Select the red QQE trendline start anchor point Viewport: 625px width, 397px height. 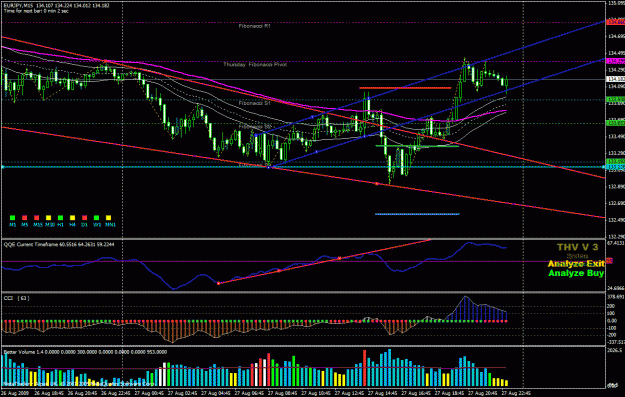[218, 283]
